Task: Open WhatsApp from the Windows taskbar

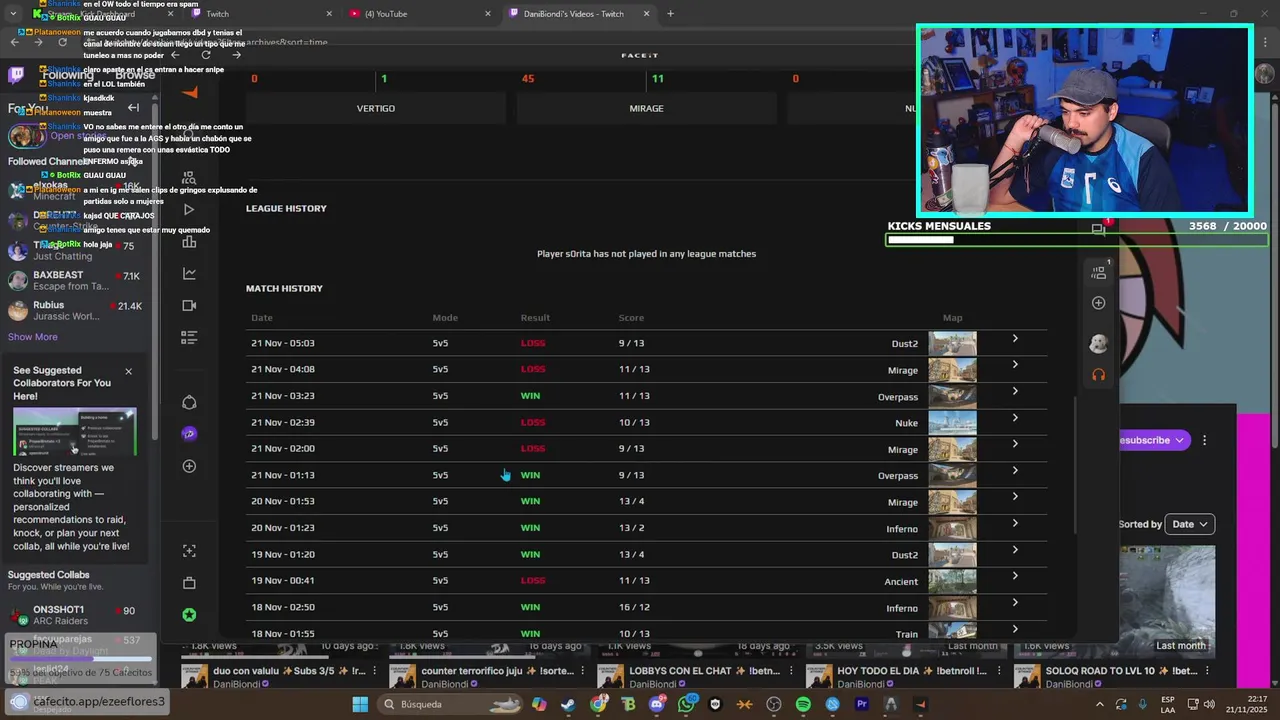Action: tap(686, 704)
